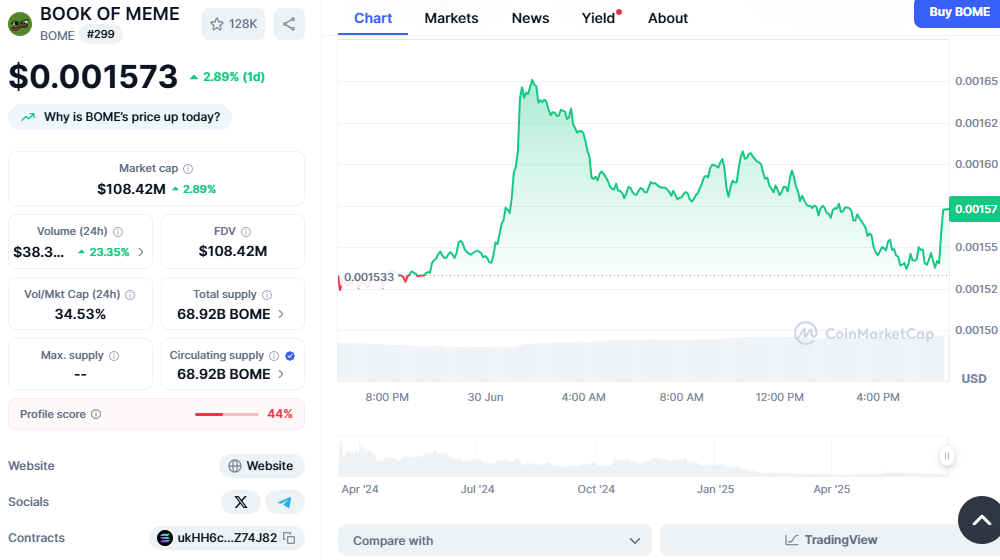Click the $108.42M market cap value
The width and height of the screenshot is (1000, 560).
[131, 189]
